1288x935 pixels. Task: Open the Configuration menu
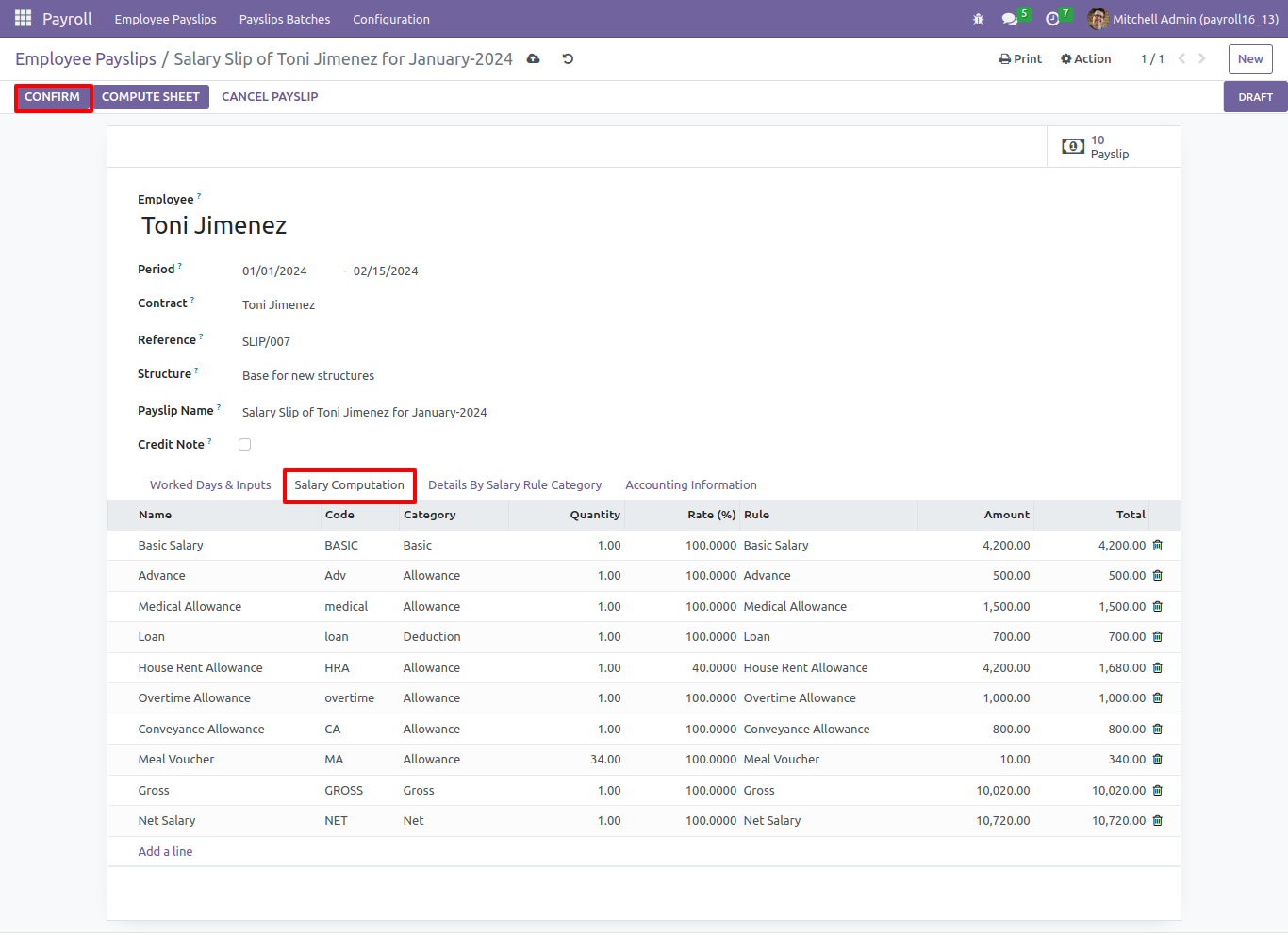pos(391,19)
